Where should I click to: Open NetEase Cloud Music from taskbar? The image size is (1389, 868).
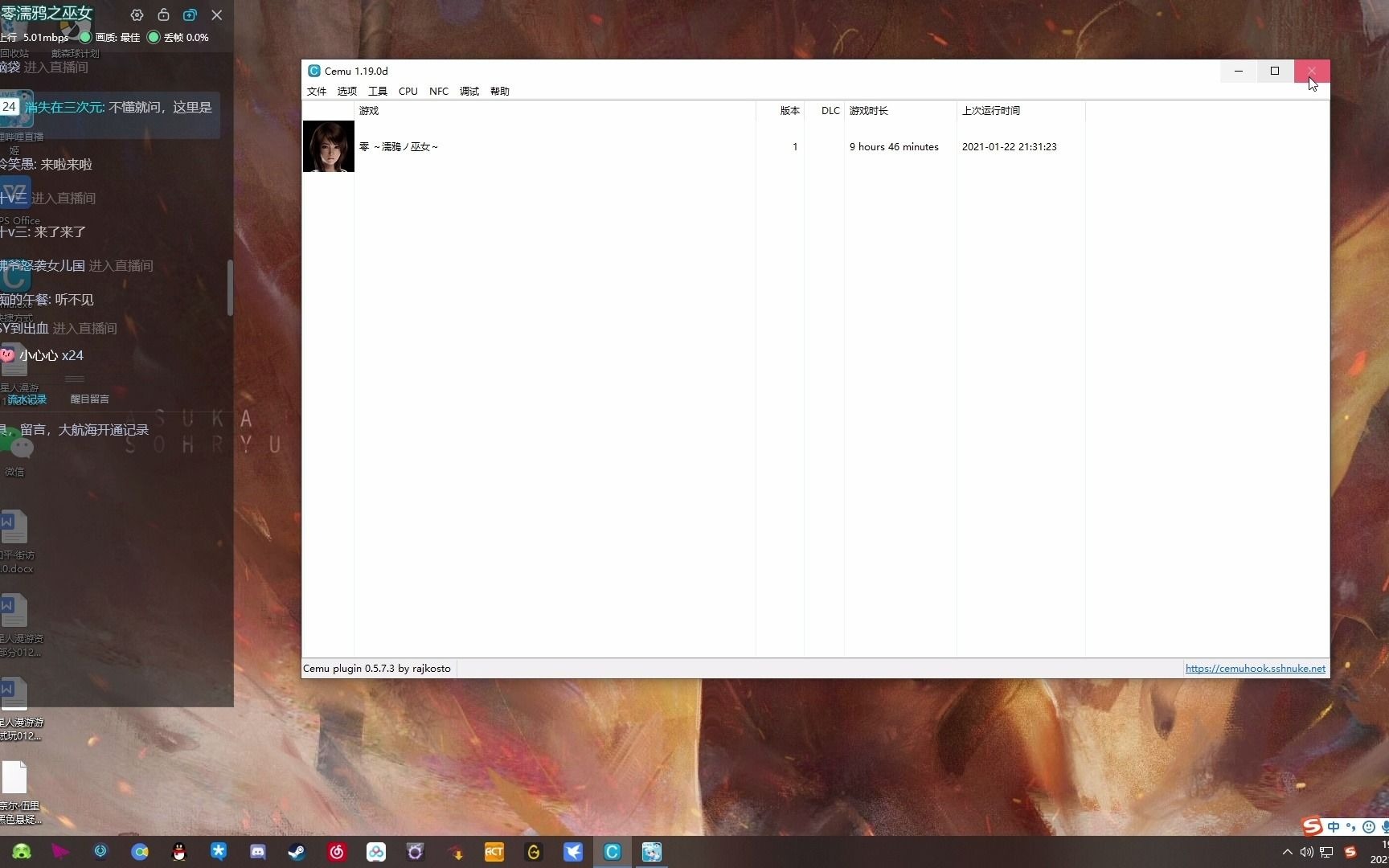pyautogui.click(x=337, y=852)
